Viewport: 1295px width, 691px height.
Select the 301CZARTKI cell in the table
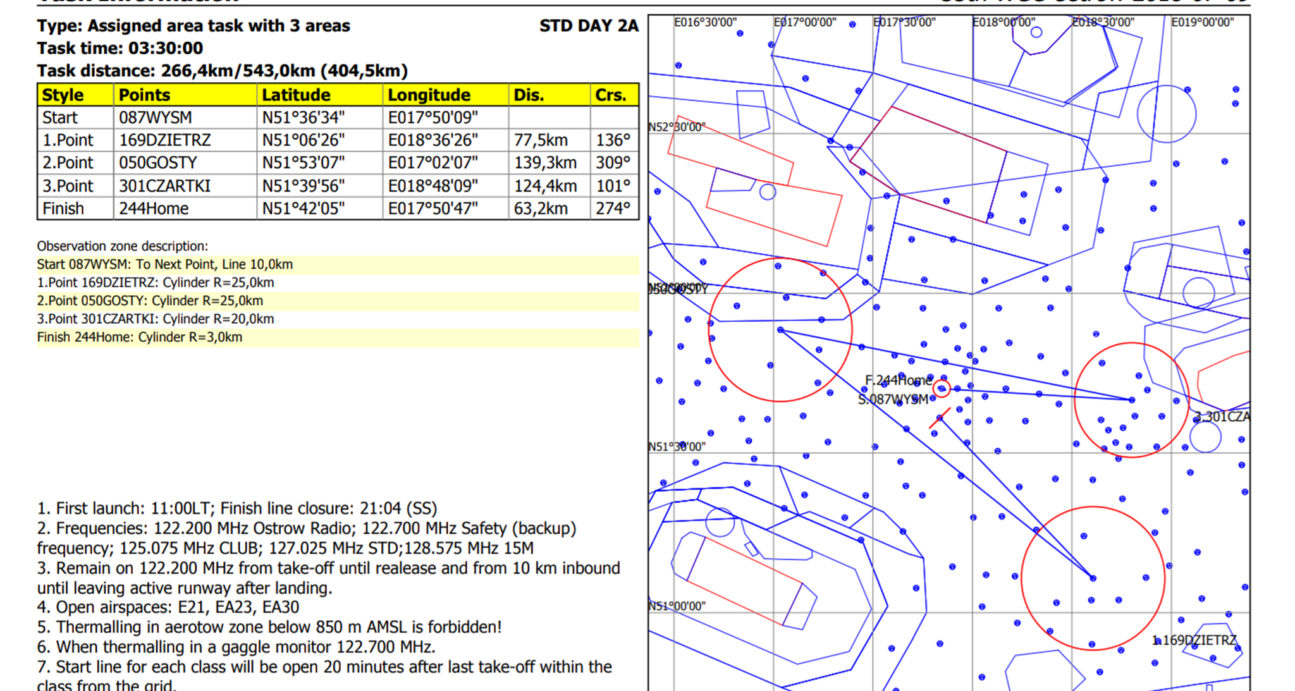click(165, 186)
